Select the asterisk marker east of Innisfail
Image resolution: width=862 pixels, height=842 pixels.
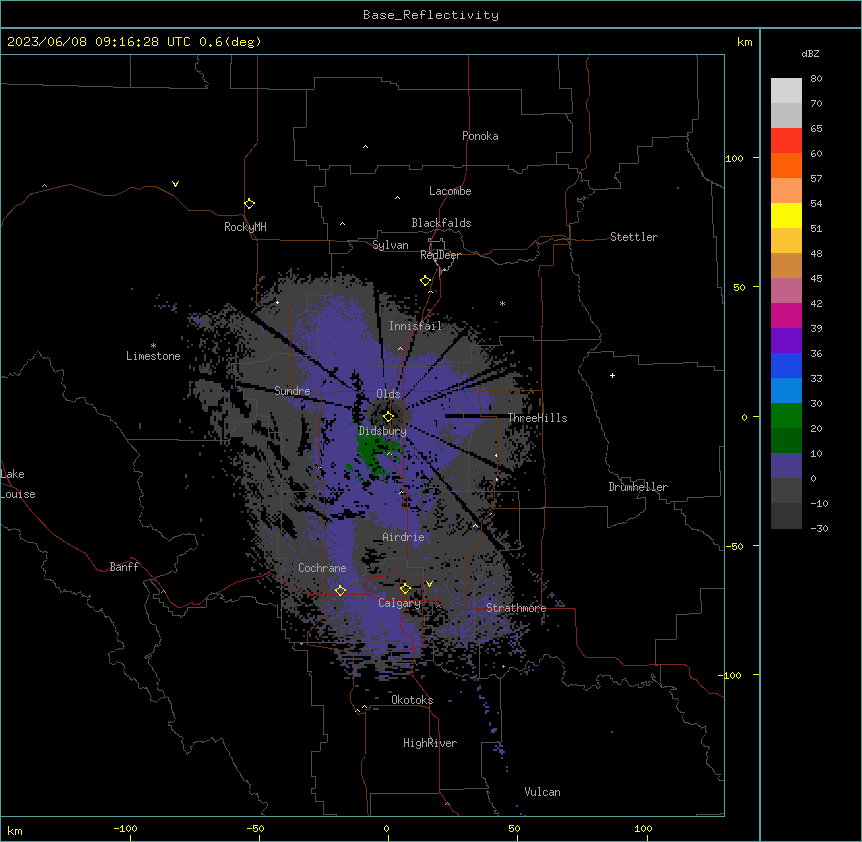(x=502, y=303)
